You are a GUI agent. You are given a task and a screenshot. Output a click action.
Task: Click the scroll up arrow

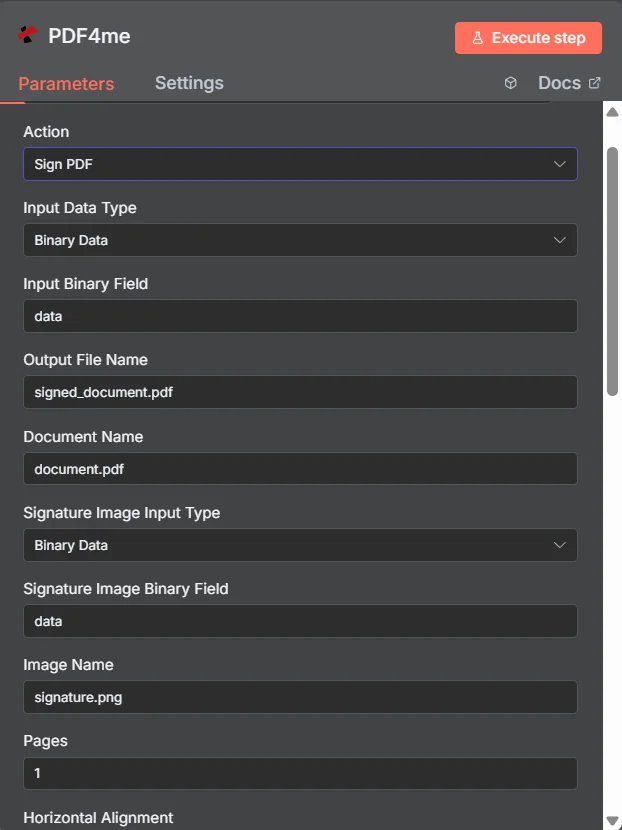tap(612, 112)
